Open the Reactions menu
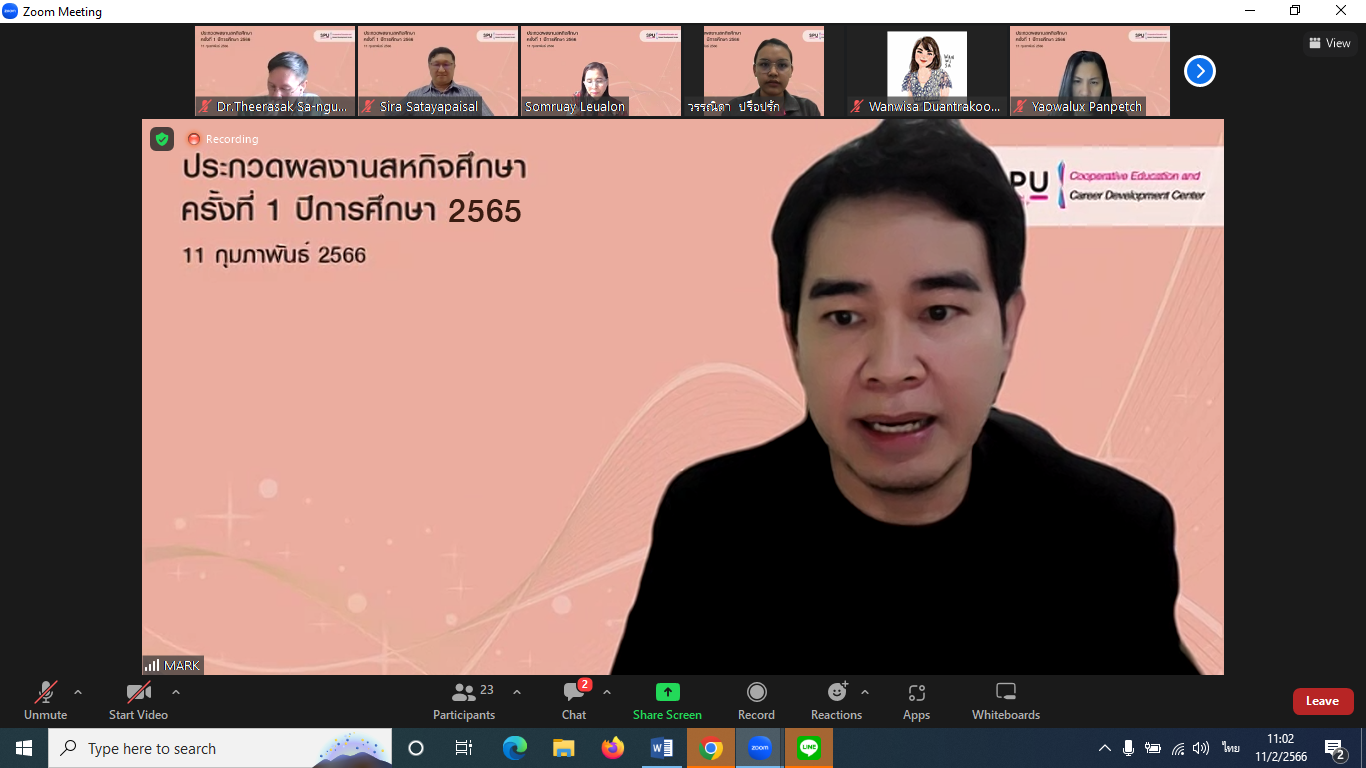1366x768 pixels. (x=836, y=700)
